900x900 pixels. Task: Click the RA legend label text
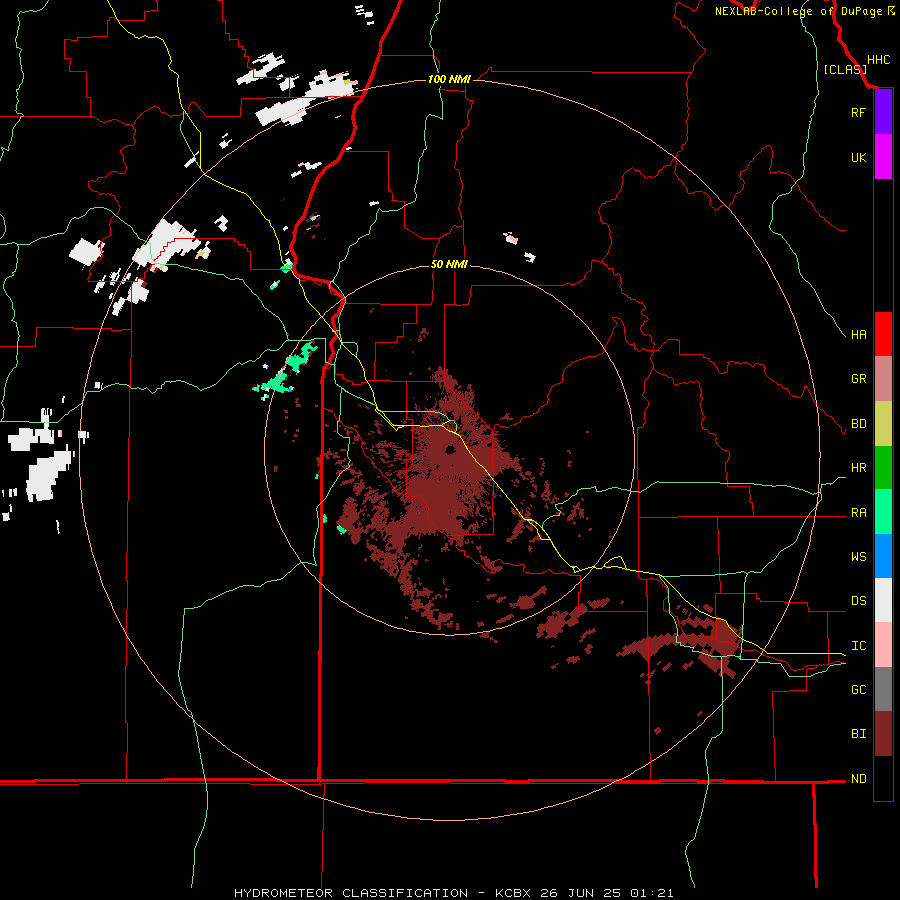(x=858, y=513)
